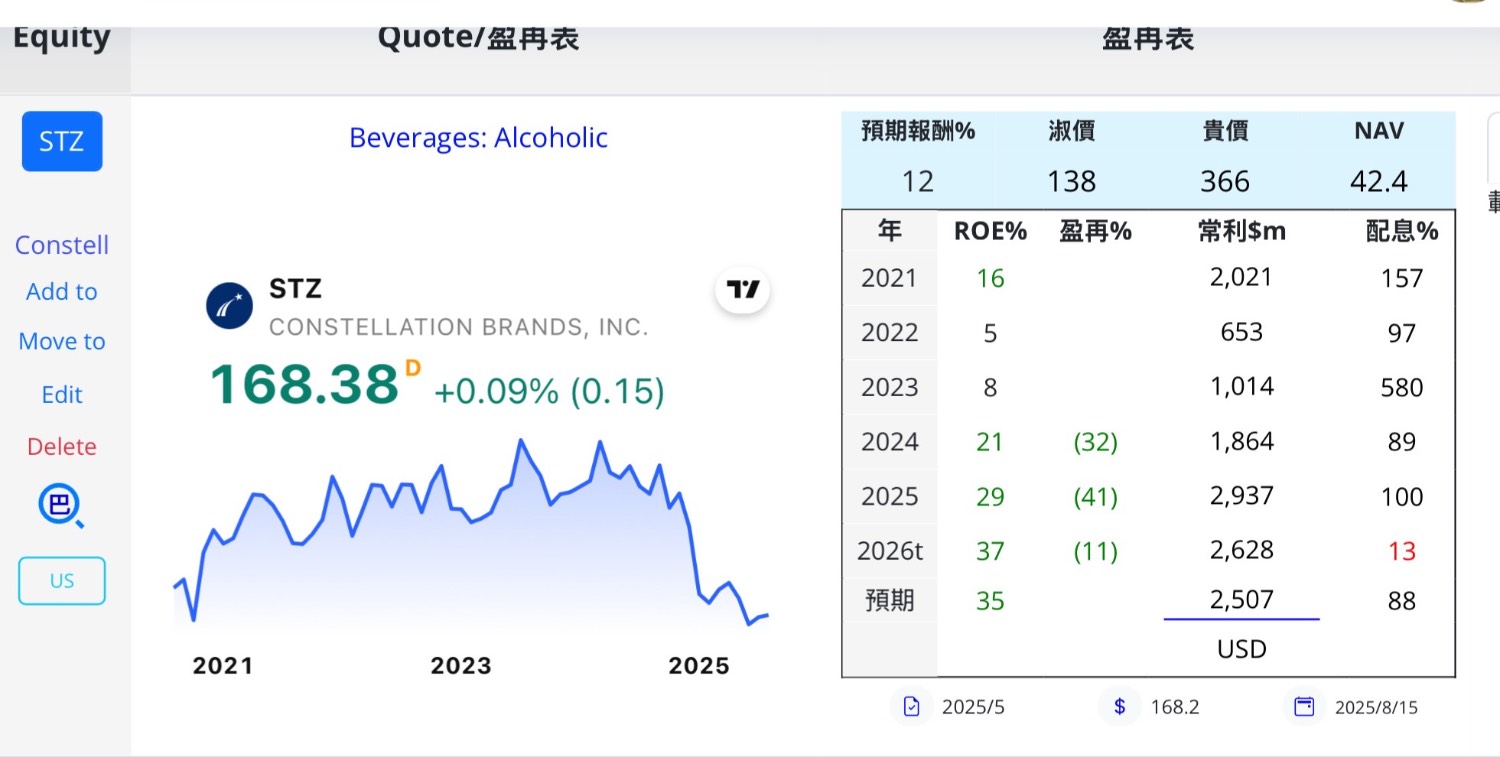This screenshot has width=1500, height=757.
Task: Click the 2024 year row label
Action: click(890, 441)
